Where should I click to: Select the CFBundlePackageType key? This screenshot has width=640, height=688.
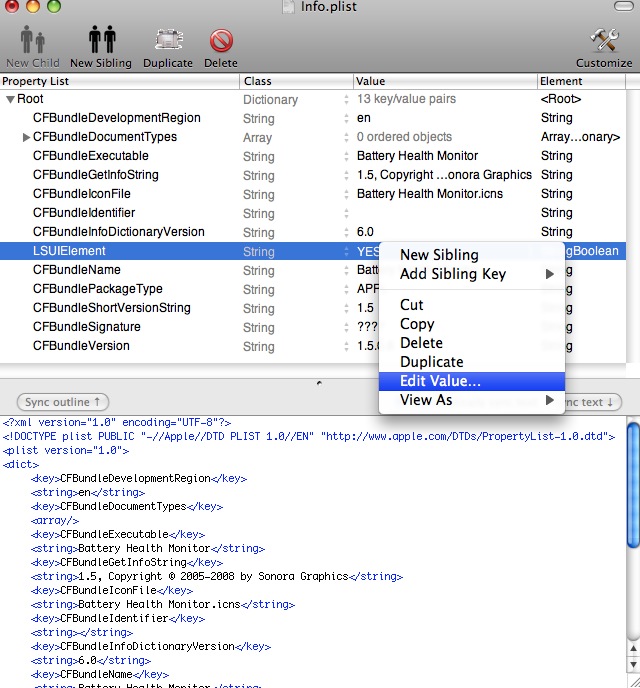point(97,289)
